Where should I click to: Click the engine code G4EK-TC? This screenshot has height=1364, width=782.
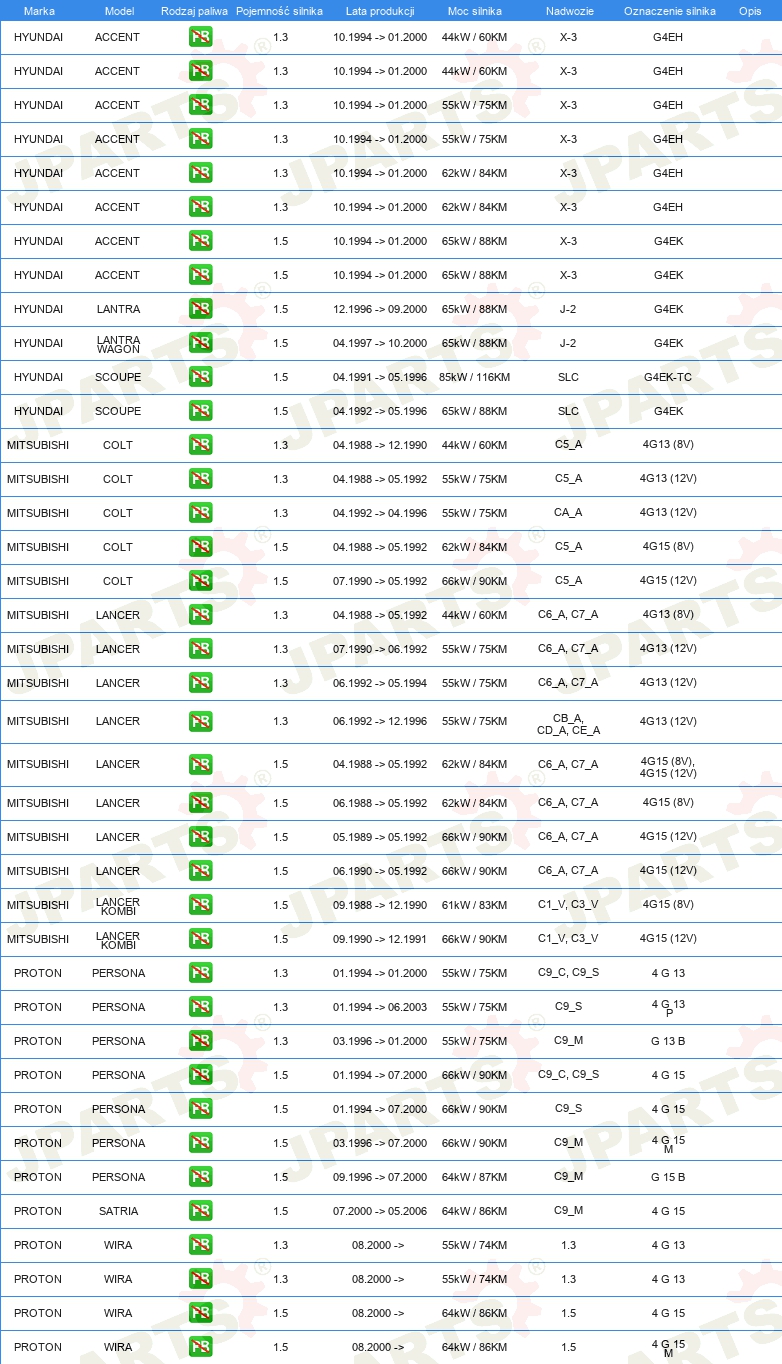pyautogui.click(x=668, y=377)
